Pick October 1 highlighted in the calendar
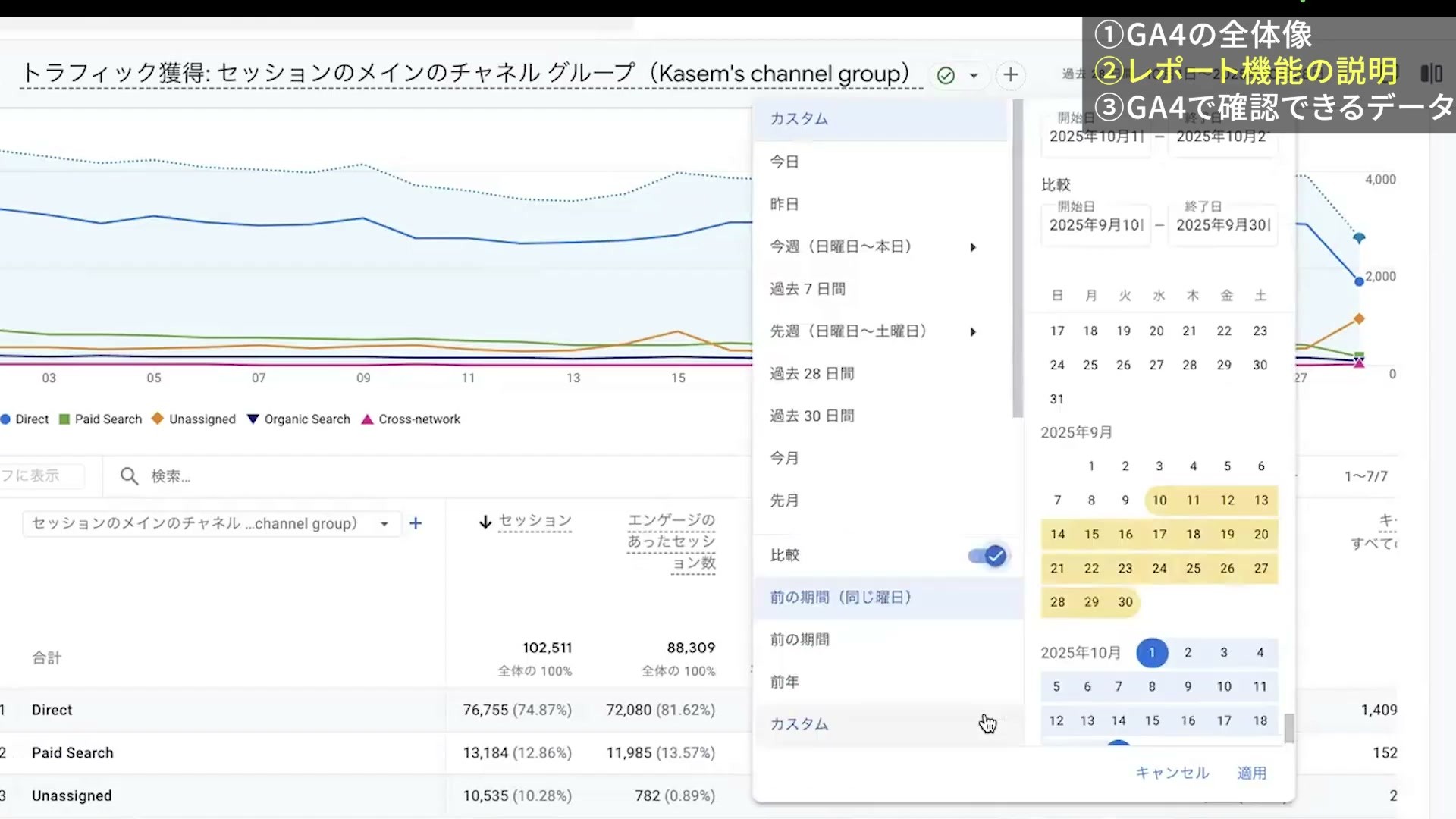This screenshot has height=819, width=1456. pyautogui.click(x=1152, y=653)
